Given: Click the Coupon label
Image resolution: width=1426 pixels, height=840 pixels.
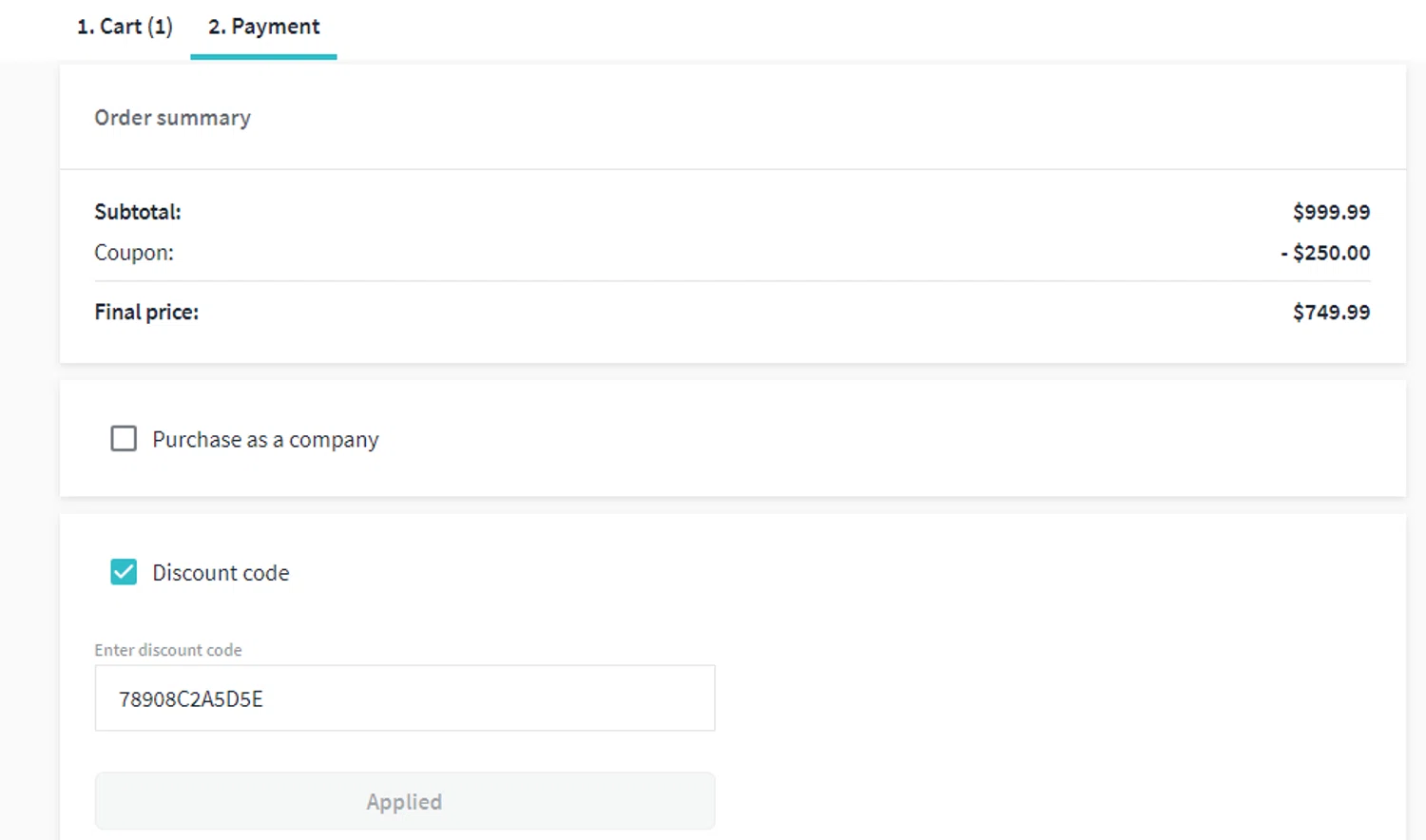Looking at the screenshot, I should tap(134, 253).
